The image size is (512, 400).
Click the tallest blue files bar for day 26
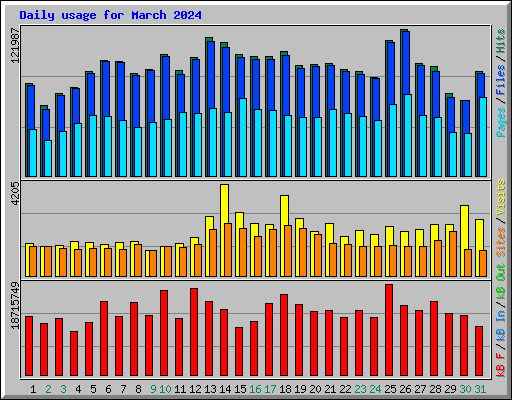click(405, 63)
